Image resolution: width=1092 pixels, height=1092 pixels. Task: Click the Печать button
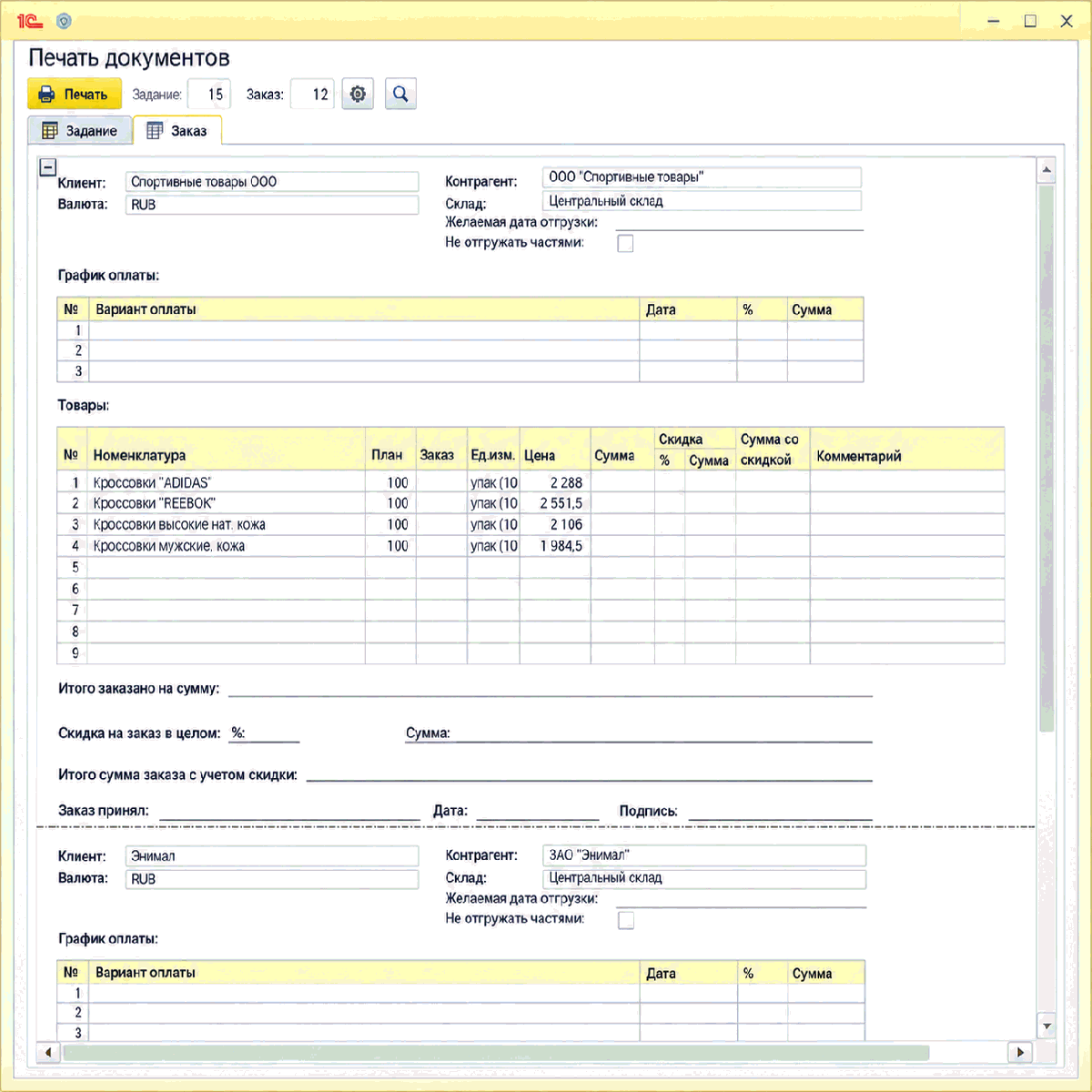[75, 94]
